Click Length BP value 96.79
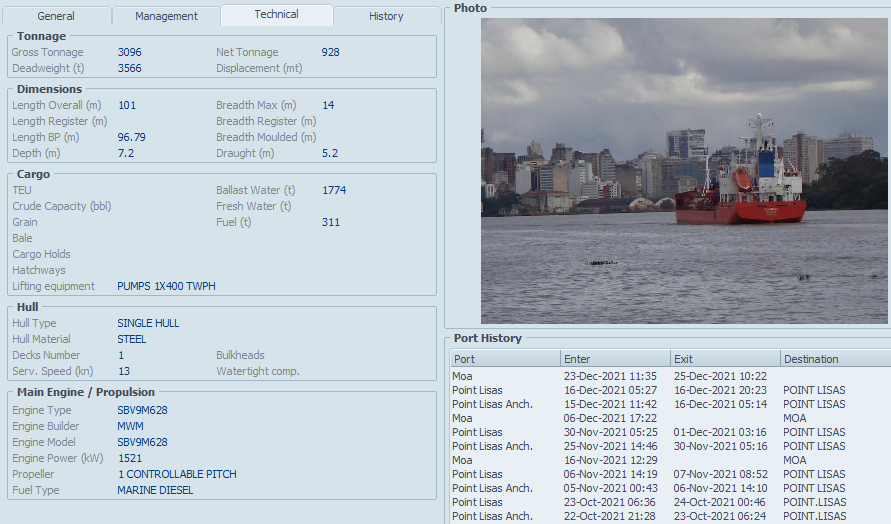The image size is (891, 524). [x=132, y=137]
